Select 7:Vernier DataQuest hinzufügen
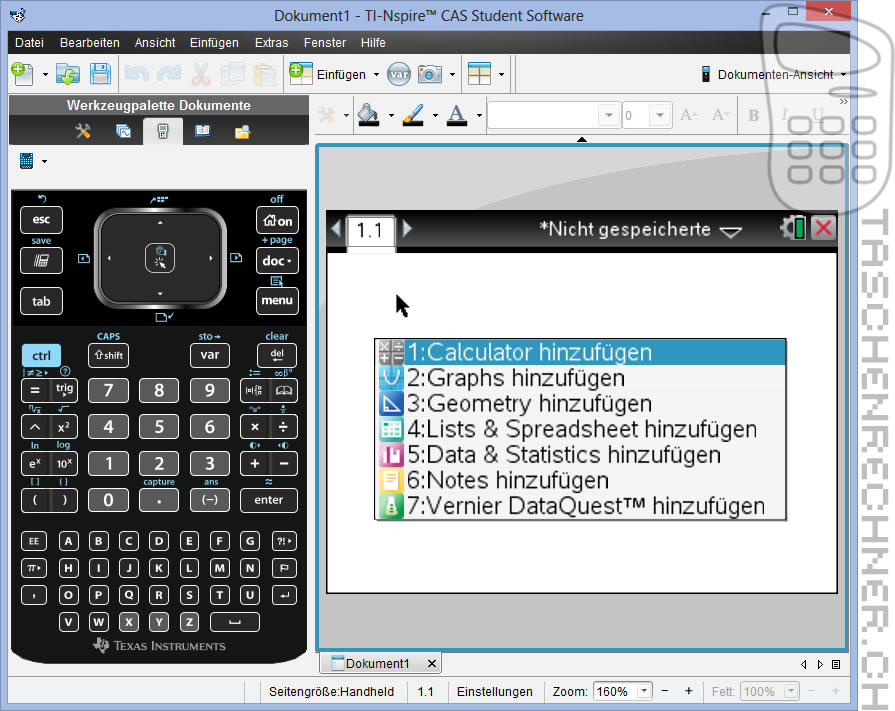895x711 pixels. coord(580,506)
